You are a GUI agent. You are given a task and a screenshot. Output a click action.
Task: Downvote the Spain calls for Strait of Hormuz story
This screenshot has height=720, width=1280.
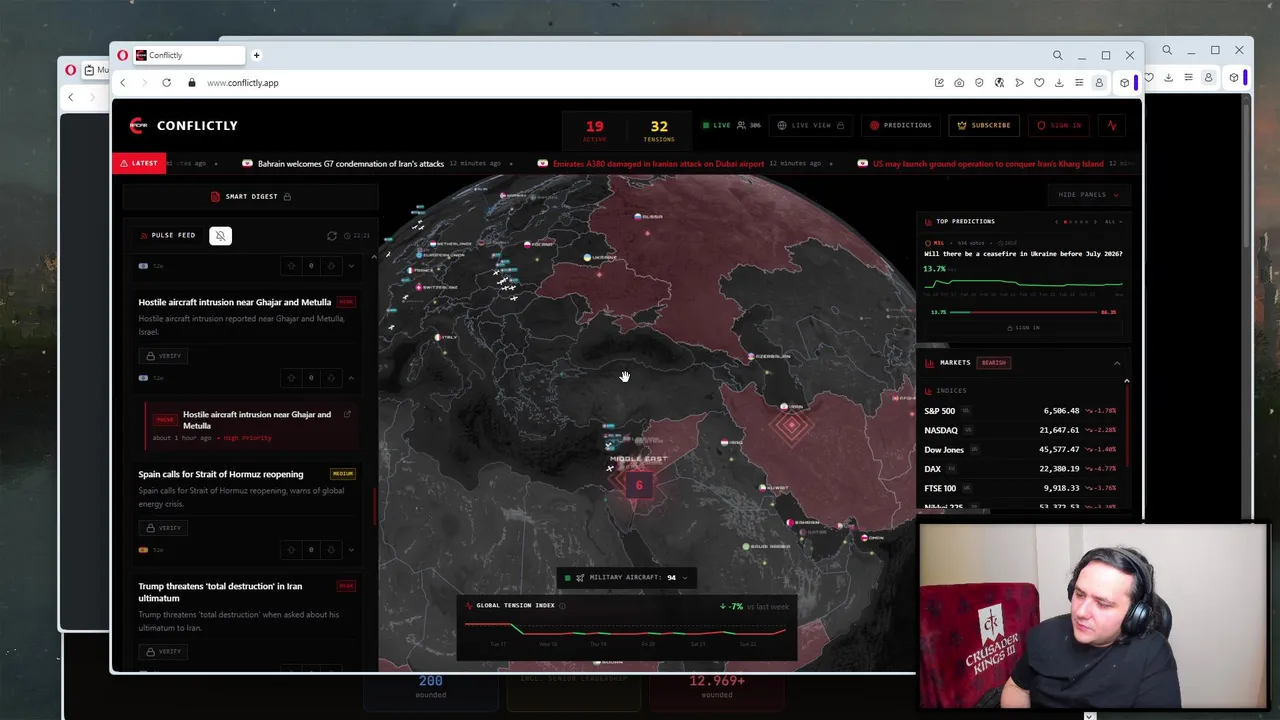pyautogui.click(x=331, y=550)
